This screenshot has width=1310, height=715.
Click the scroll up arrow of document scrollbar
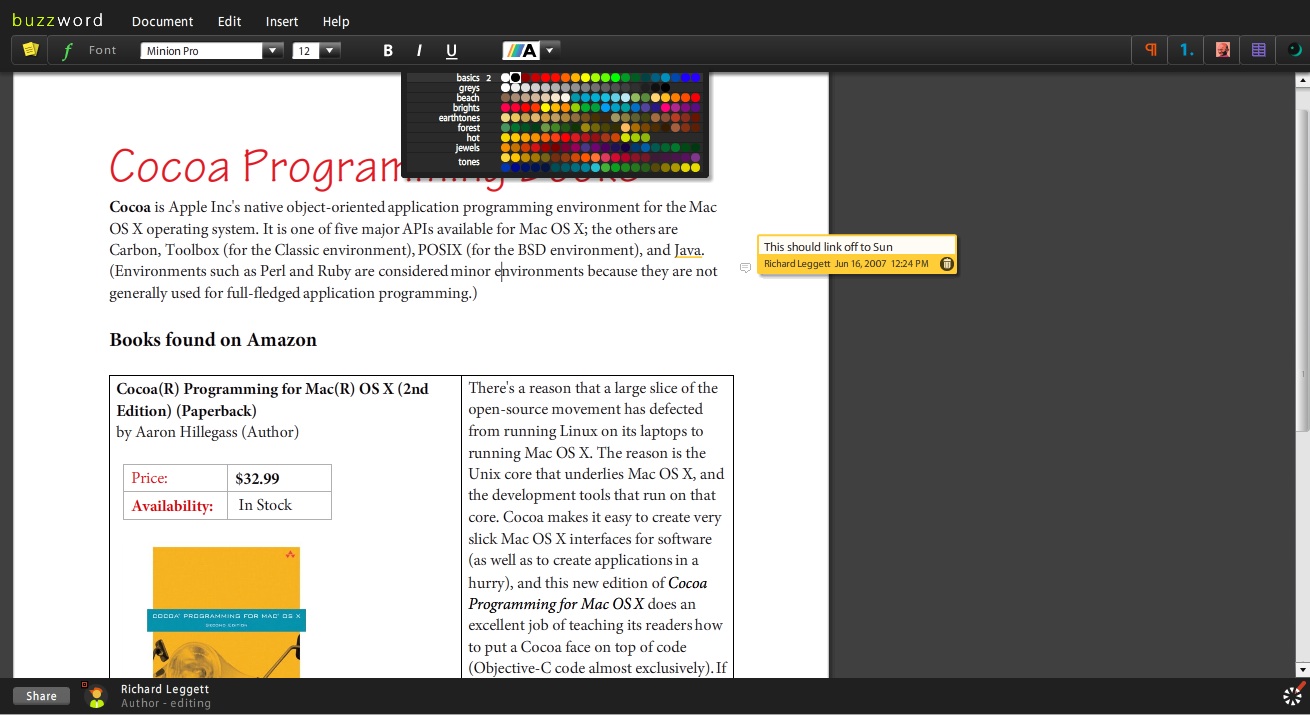tap(1302, 78)
